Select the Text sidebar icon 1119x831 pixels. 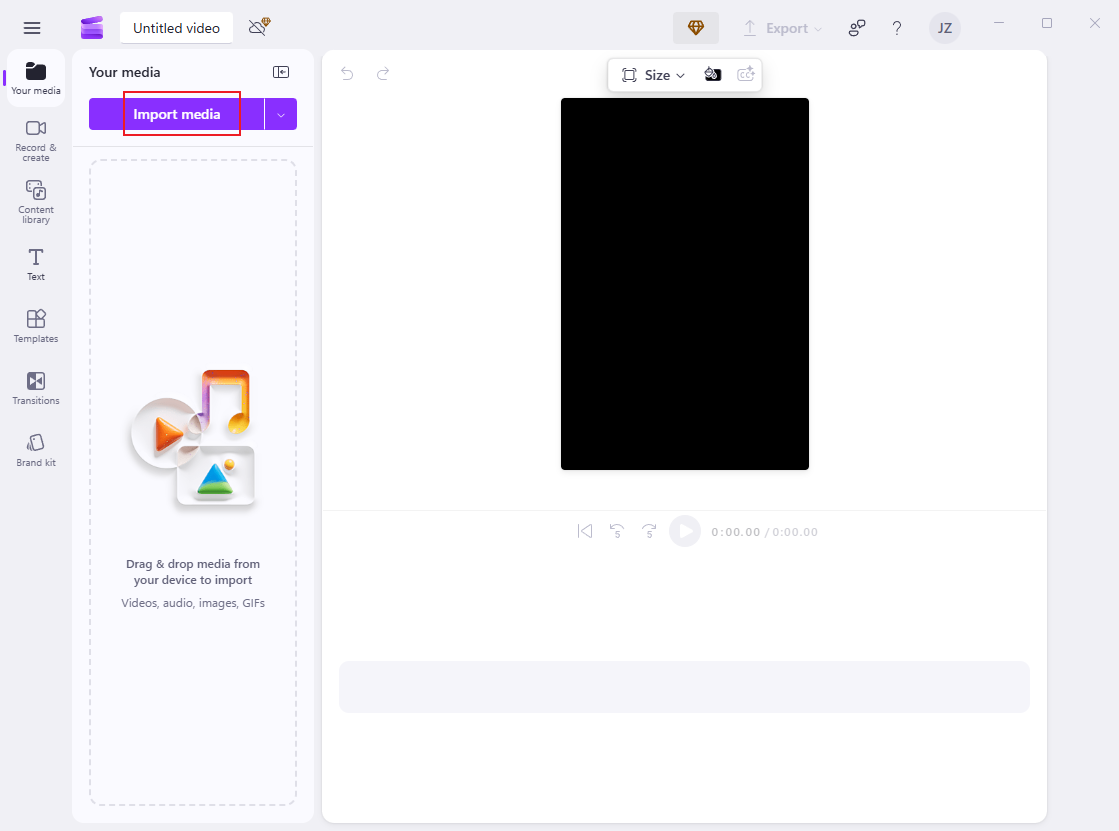(x=35, y=263)
